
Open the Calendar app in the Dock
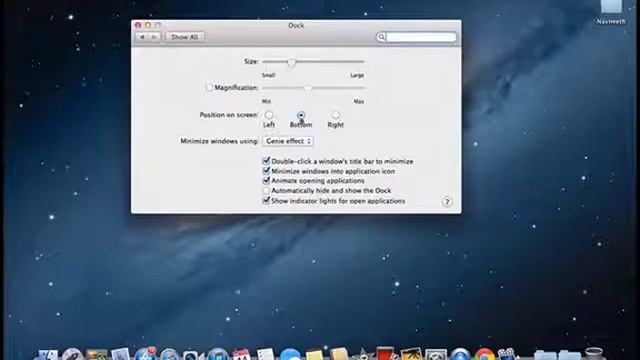[241, 354]
